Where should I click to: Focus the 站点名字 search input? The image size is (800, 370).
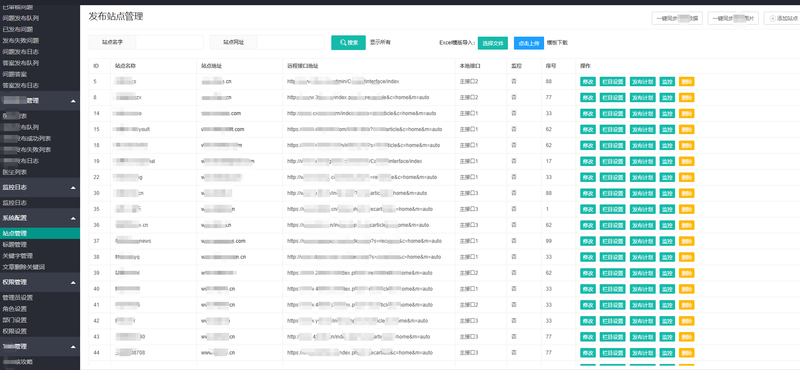(169, 42)
